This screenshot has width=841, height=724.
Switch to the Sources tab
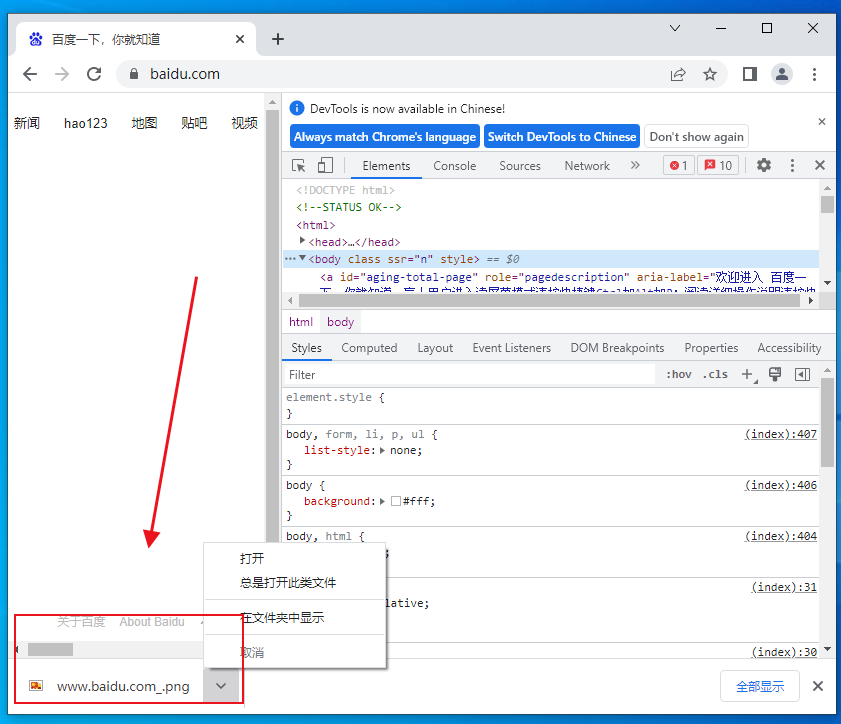(520, 166)
